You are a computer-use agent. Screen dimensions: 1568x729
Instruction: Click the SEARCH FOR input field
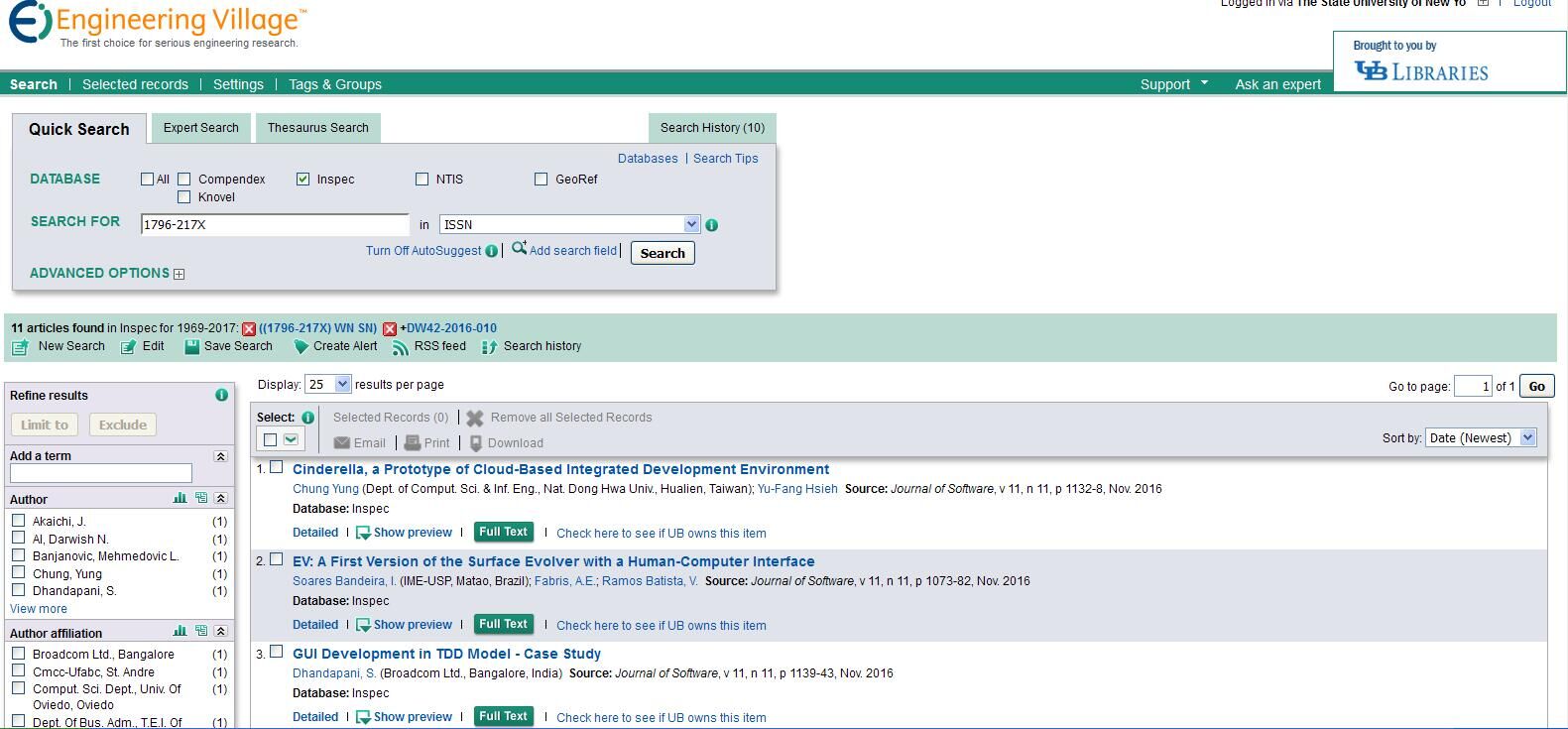[x=275, y=225]
